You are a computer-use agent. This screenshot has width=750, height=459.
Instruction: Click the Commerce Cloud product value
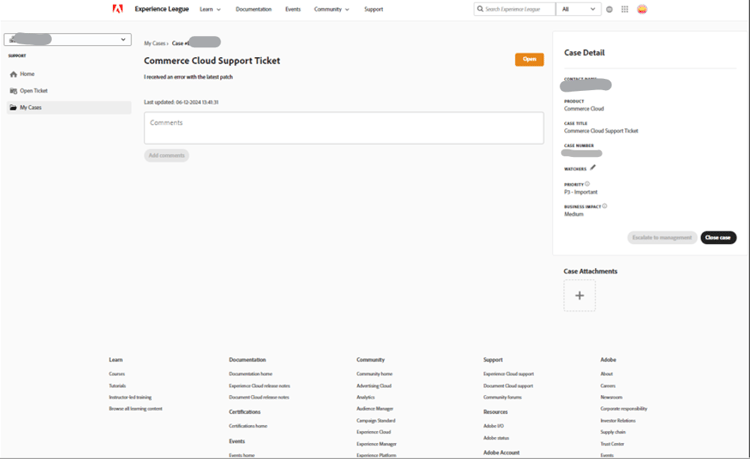point(584,109)
